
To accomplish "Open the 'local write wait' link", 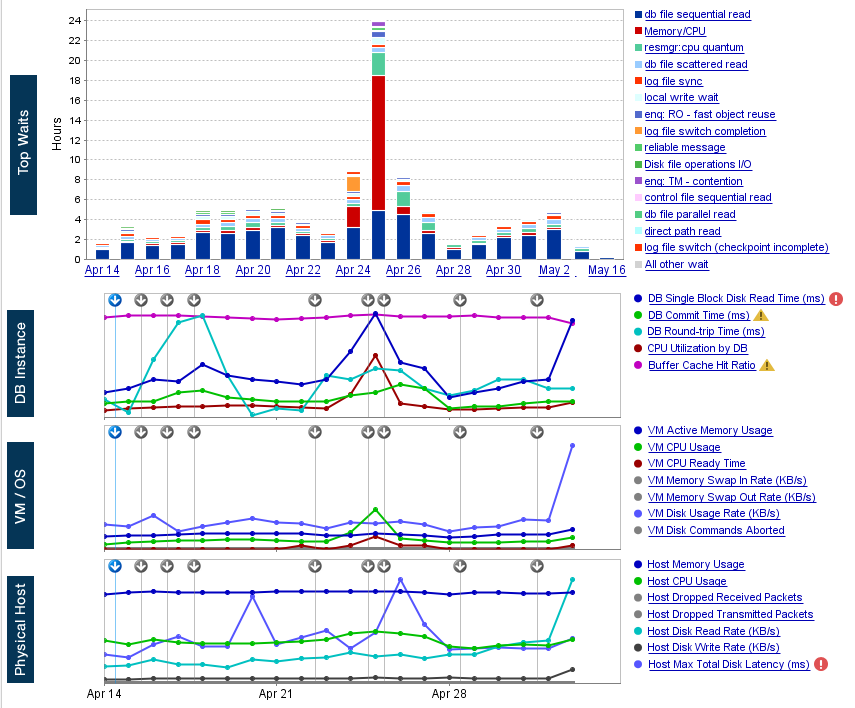I will tap(681, 98).
